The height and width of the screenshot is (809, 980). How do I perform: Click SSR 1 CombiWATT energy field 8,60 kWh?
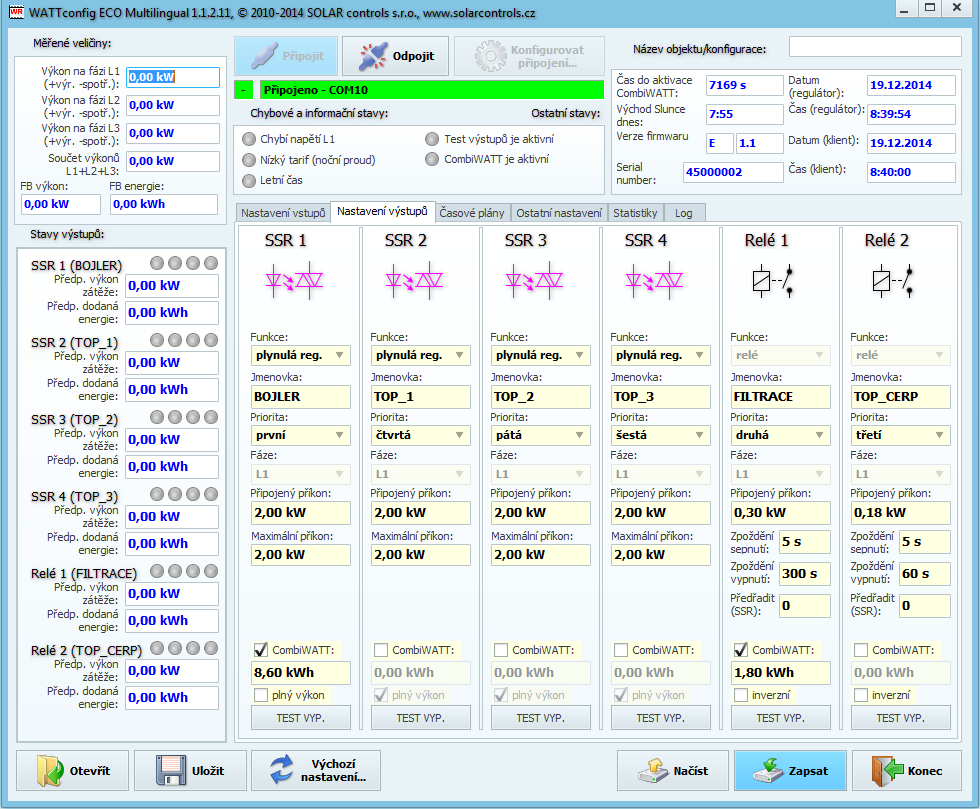(301, 673)
